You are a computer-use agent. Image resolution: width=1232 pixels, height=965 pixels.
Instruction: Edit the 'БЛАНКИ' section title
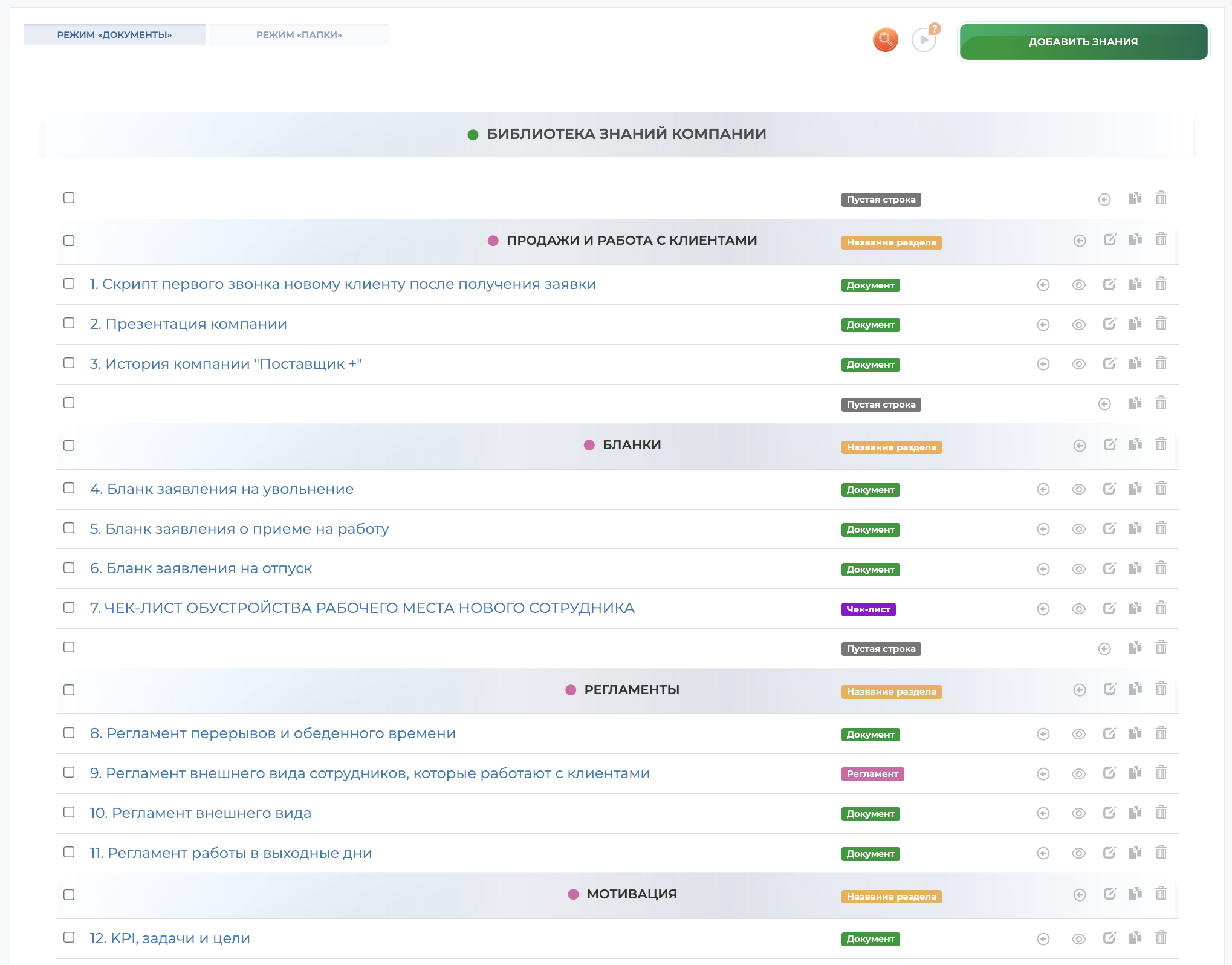click(1109, 445)
